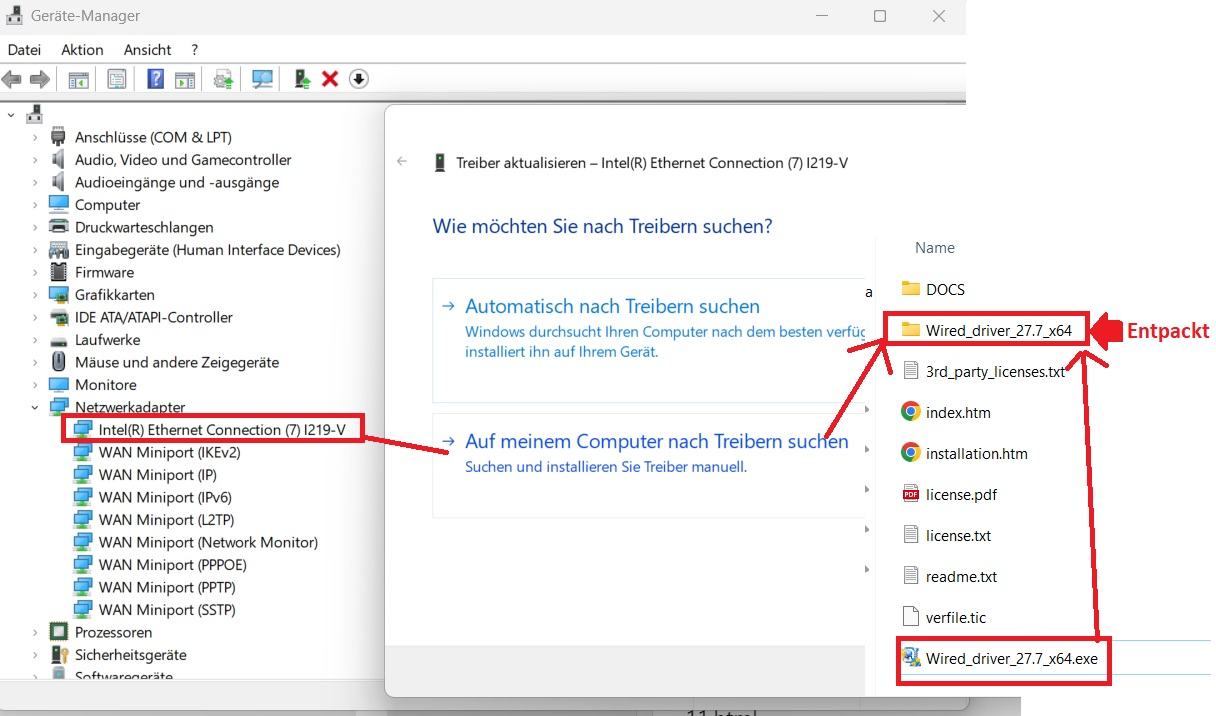Click back arrow in driver update dialog
The height and width of the screenshot is (716, 1216).
[402, 161]
